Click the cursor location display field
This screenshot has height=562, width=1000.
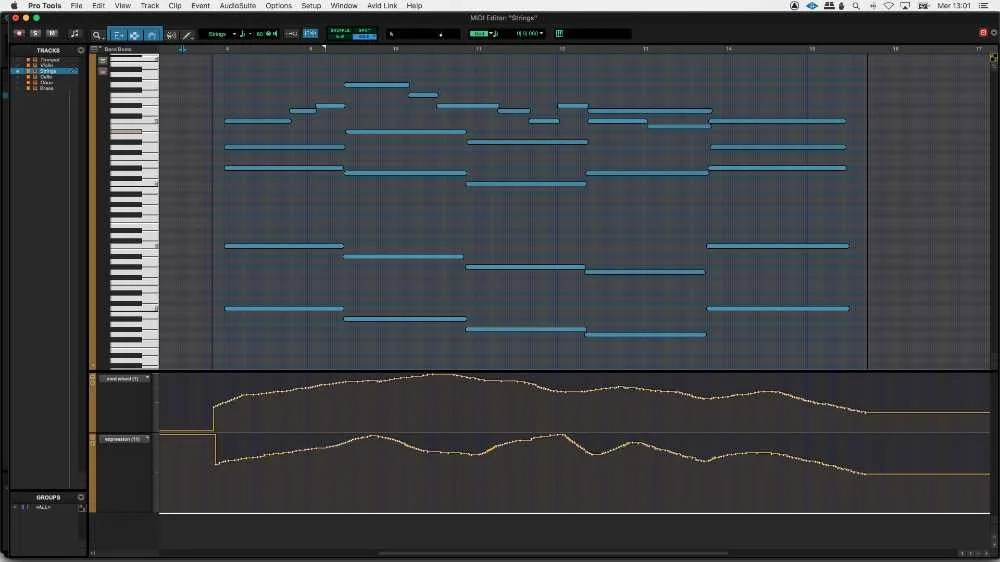tap(422, 34)
